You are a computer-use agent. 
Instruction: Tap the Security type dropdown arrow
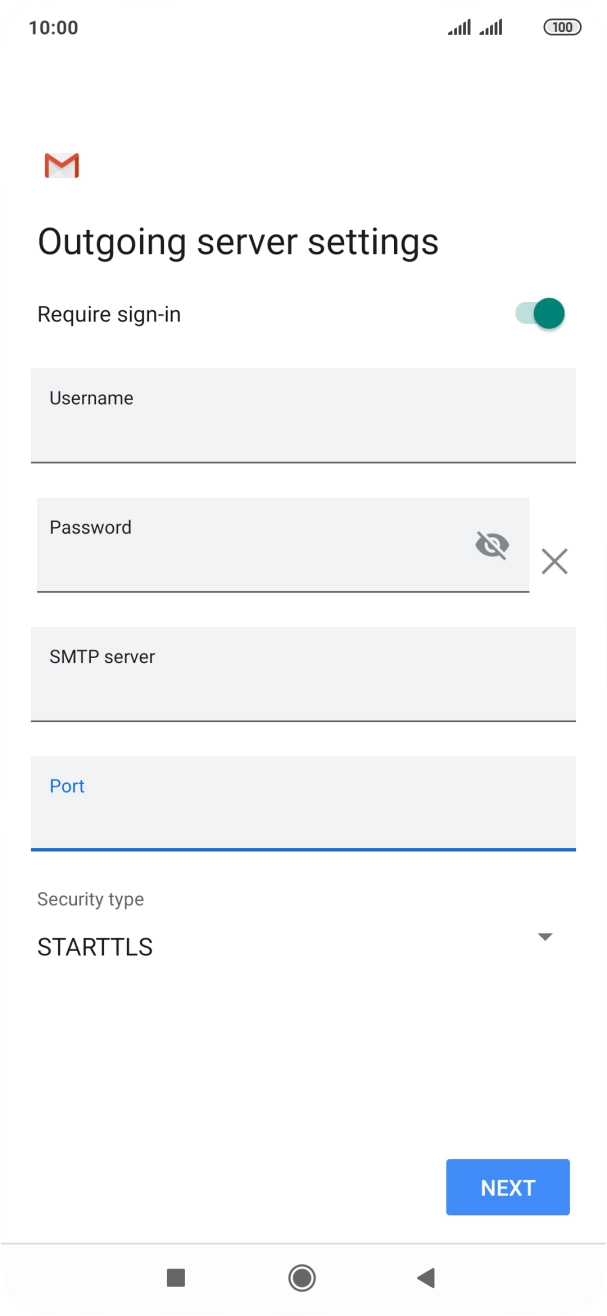pos(545,937)
